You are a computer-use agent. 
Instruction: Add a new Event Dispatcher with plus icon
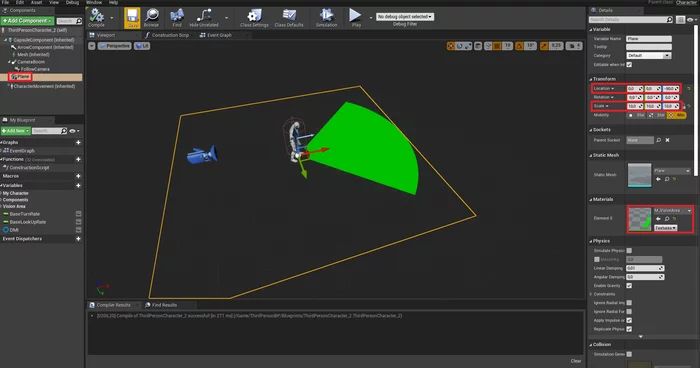pyautogui.click(x=78, y=239)
